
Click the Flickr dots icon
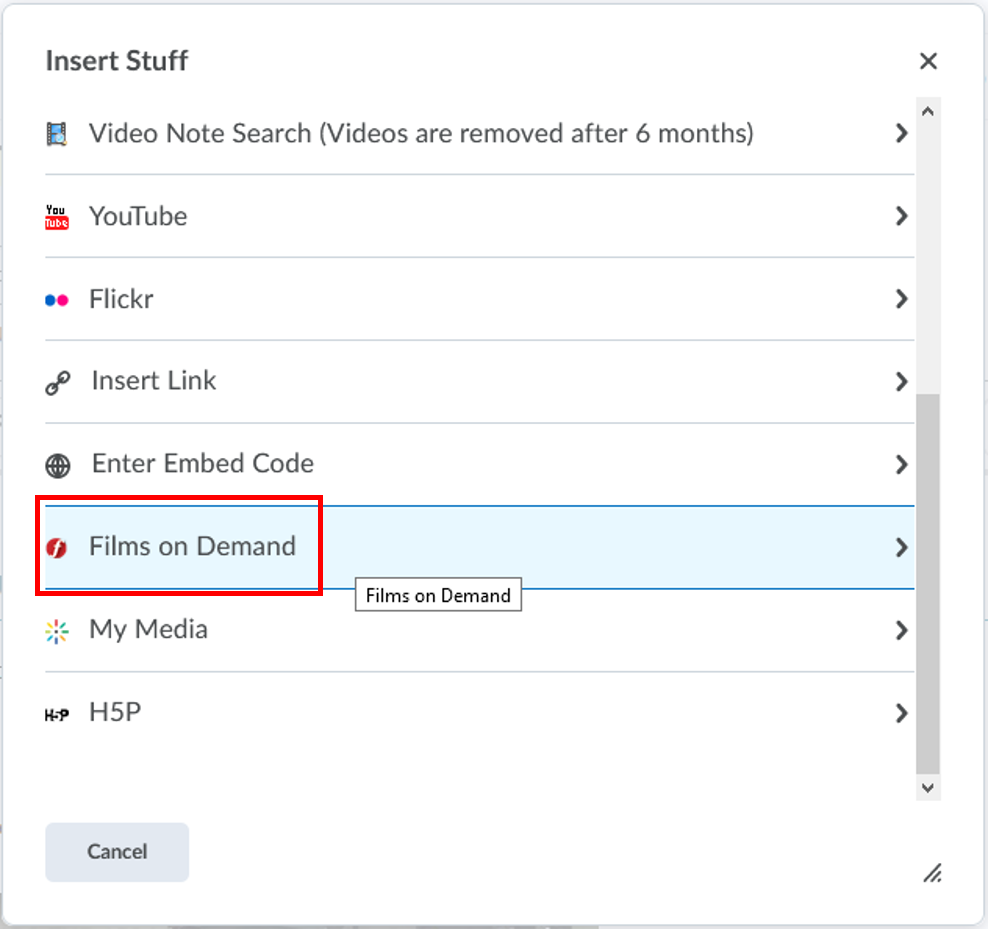(x=57, y=299)
